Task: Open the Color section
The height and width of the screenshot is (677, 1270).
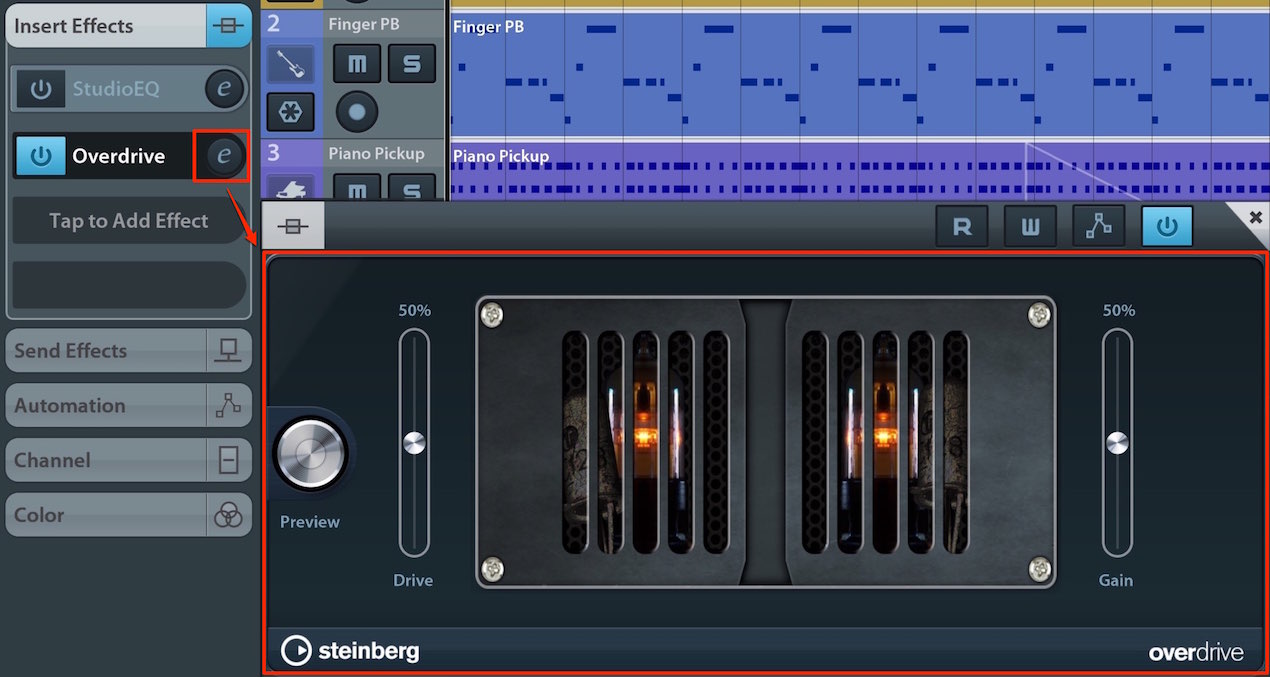Action: point(128,516)
